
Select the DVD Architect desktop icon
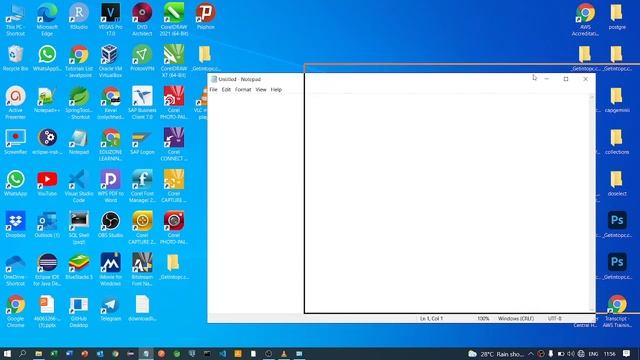pyautogui.click(x=142, y=20)
